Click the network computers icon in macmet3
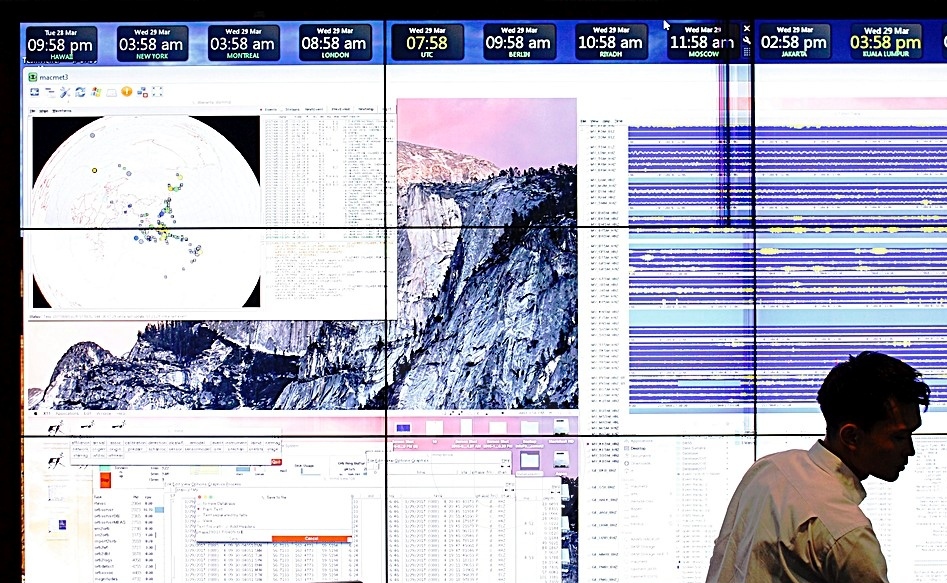The image size is (947, 583). (x=143, y=92)
